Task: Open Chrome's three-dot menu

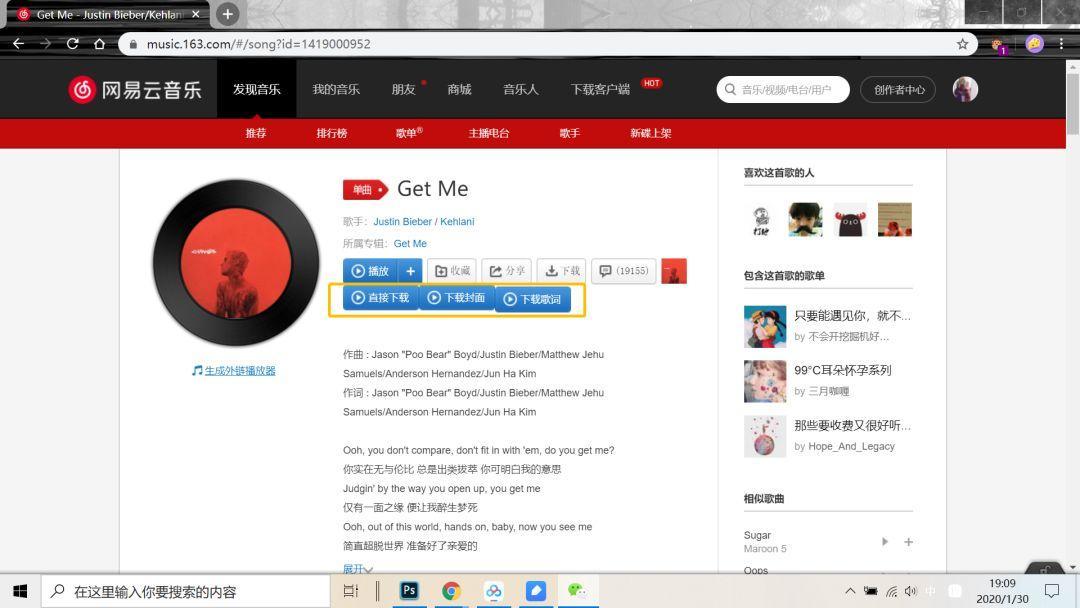Action: point(1060,44)
